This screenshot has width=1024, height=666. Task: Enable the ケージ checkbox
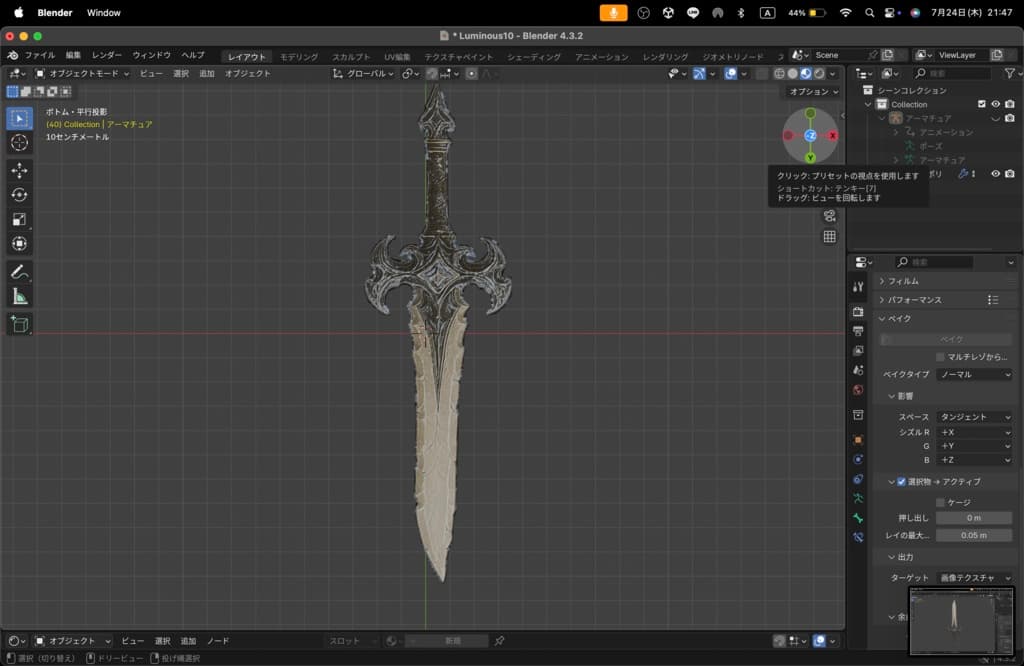pyautogui.click(x=940, y=502)
